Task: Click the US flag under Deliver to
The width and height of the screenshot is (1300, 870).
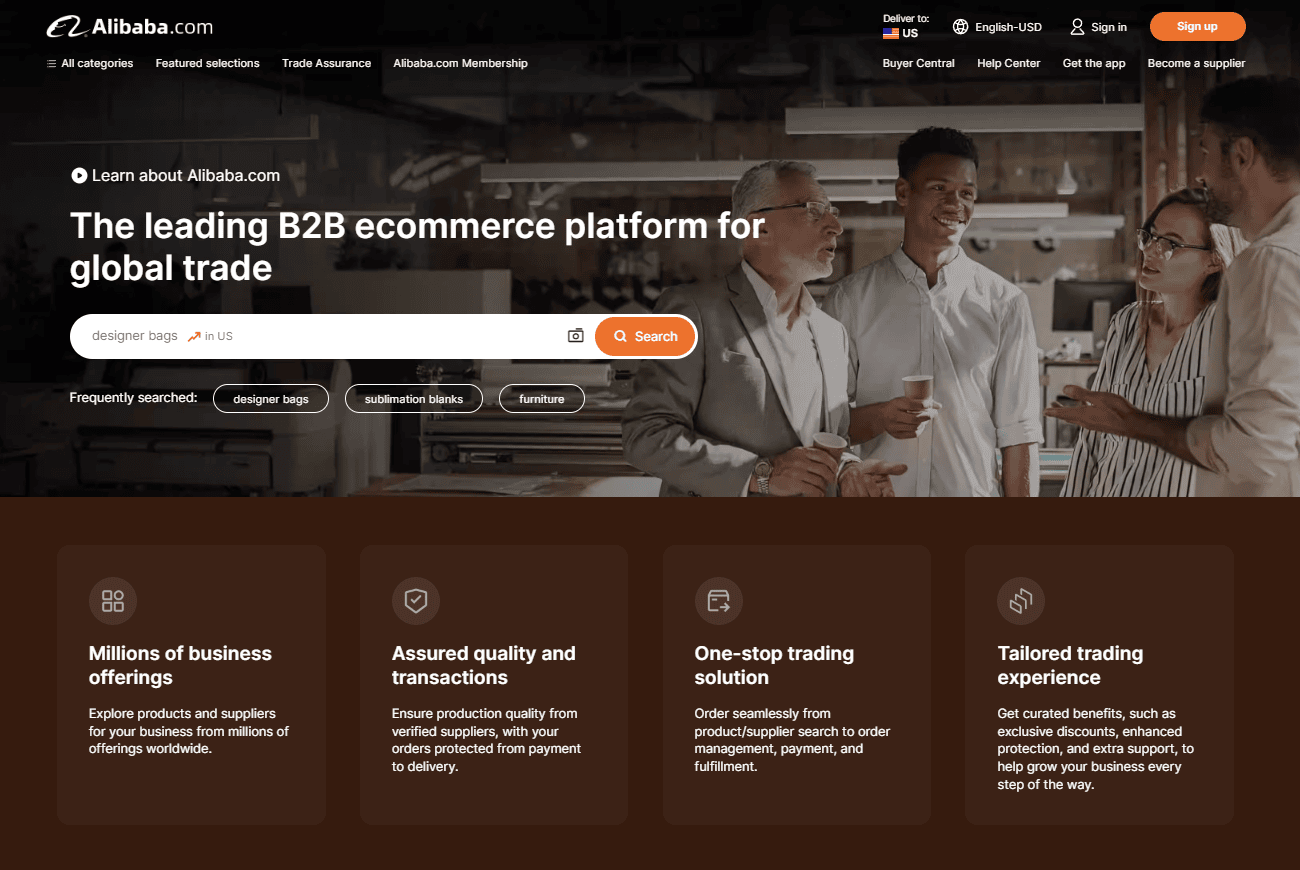Action: (890, 33)
